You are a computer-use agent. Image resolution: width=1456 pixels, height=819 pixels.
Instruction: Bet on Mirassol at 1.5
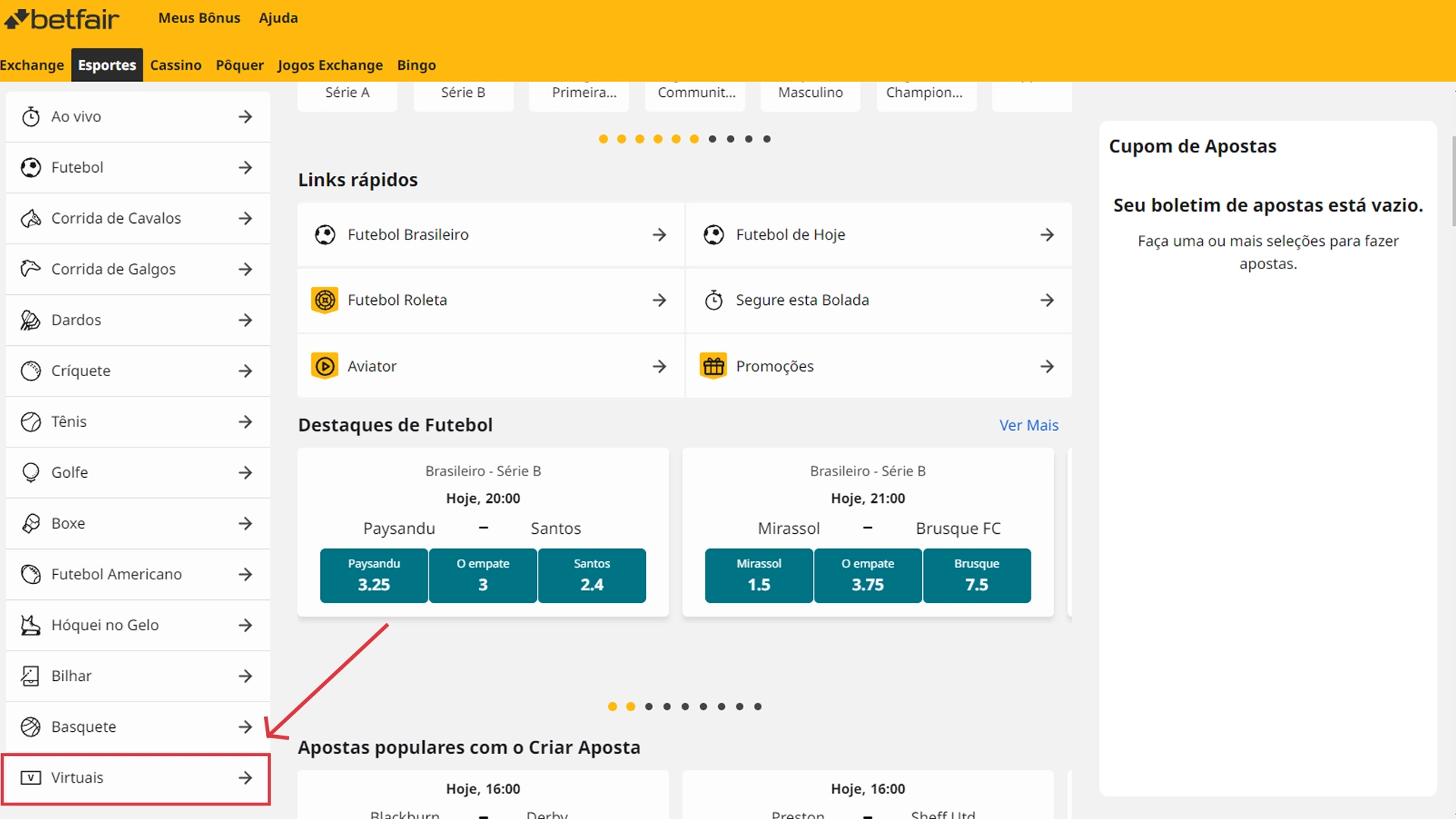click(758, 576)
